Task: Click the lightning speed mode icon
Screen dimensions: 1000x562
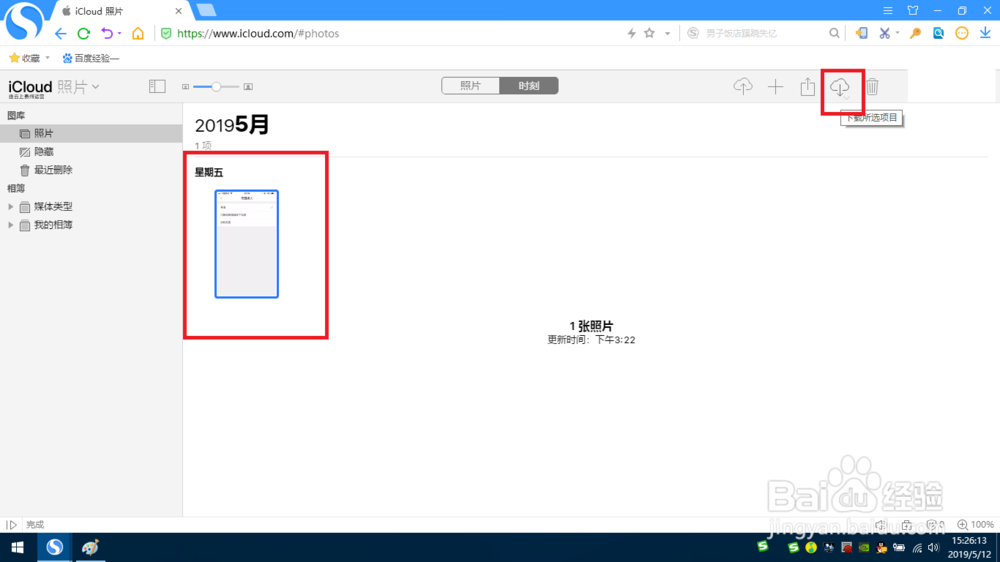Action: pos(631,33)
